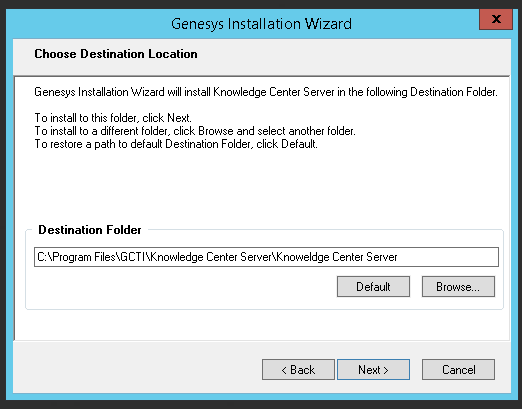The width and height of the screenshot is (522, 409).
Task: Click empty space left of the Back button
Action: (x=137, y=369)
